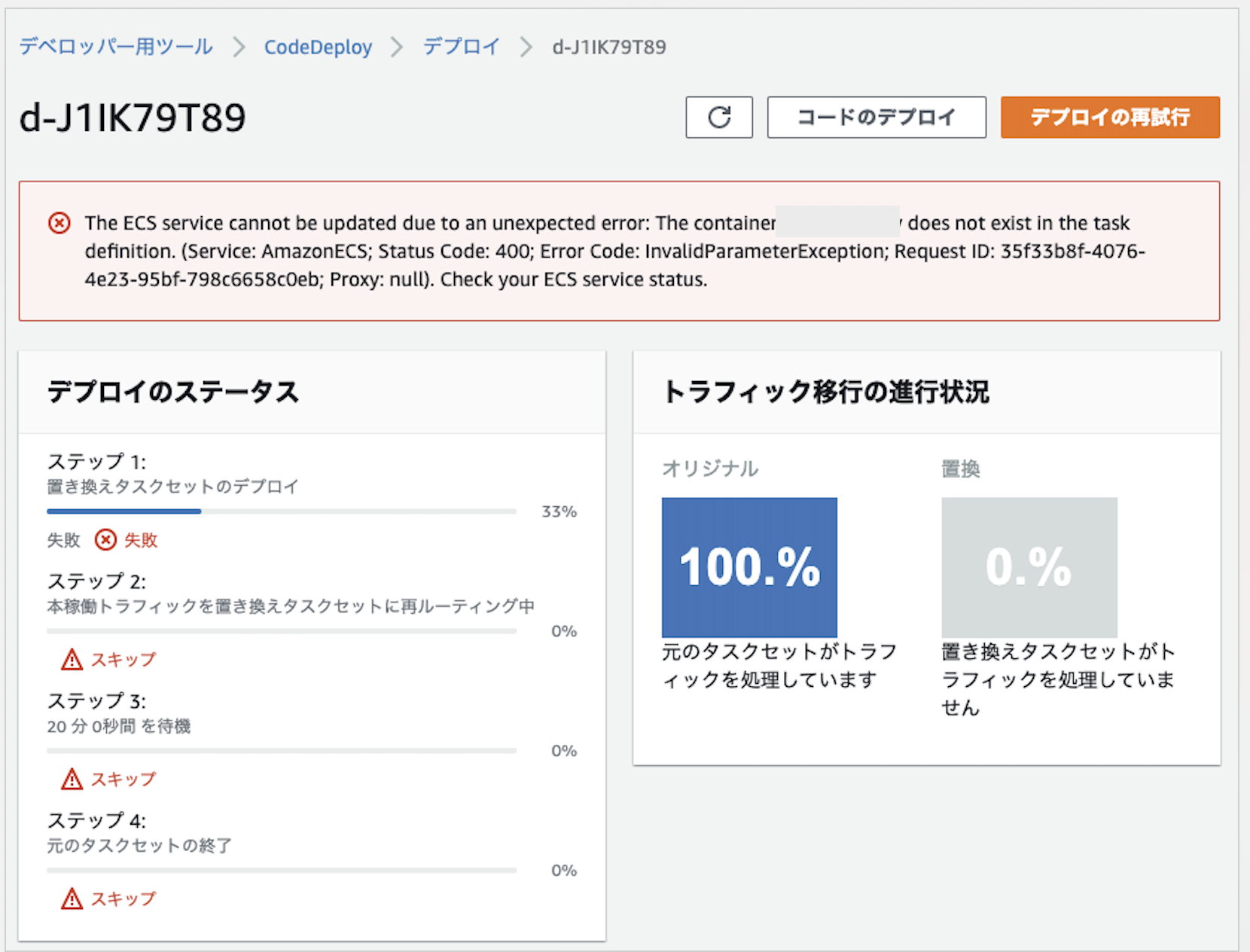Click the refresh icon button
The height and width of the screenshot is (952, 1250).
point(719,117)
